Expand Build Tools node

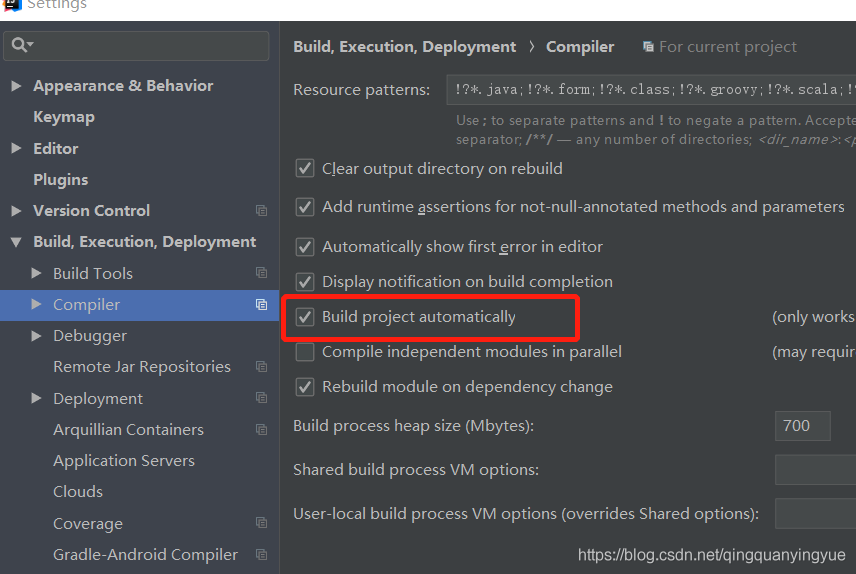[37, 273]
